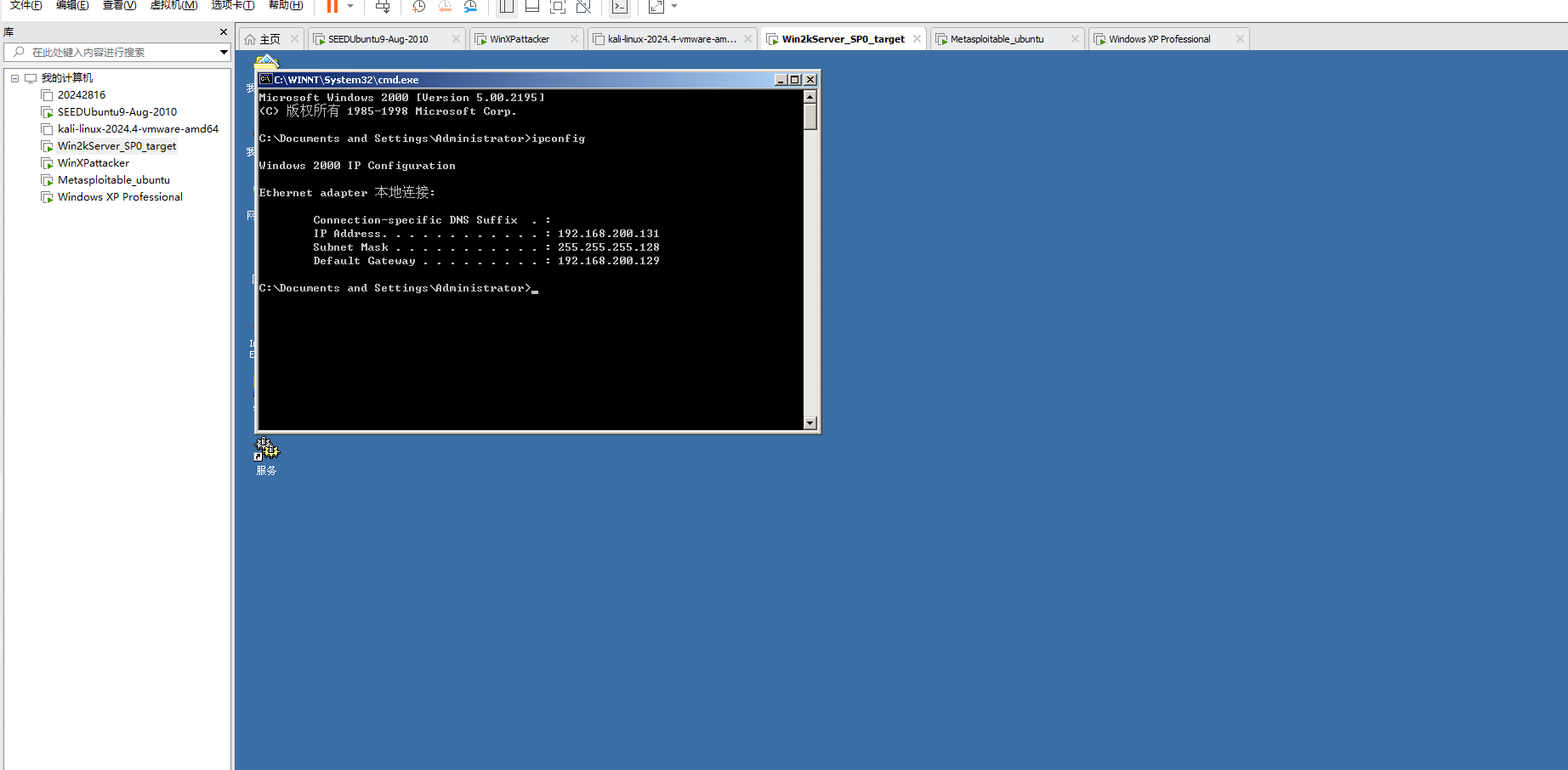Click the stretch guest display icon
This screenshot has width=1568, height=770.
[656, 7]
